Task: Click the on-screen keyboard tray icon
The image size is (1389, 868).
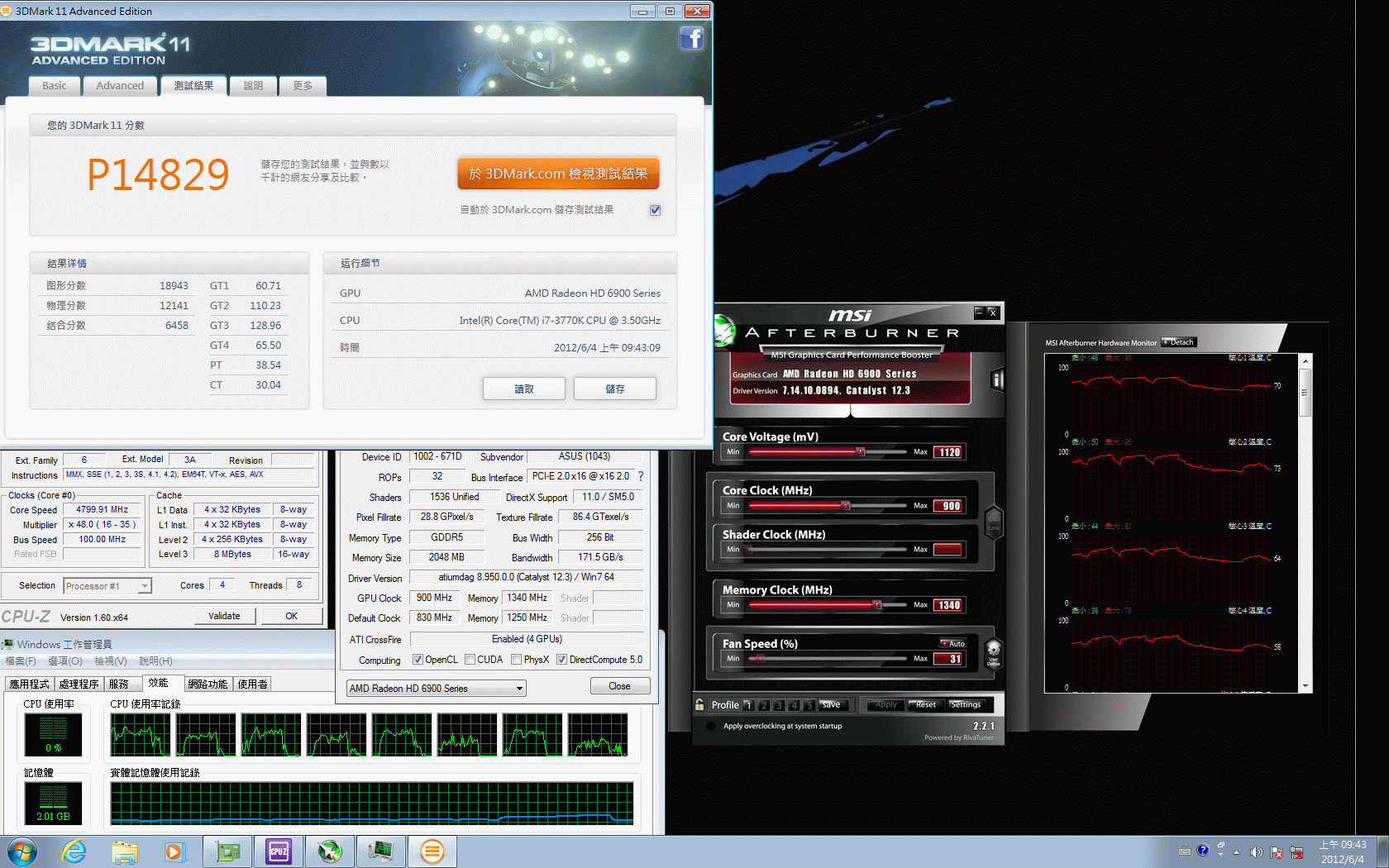Action: pos(1185,851)
